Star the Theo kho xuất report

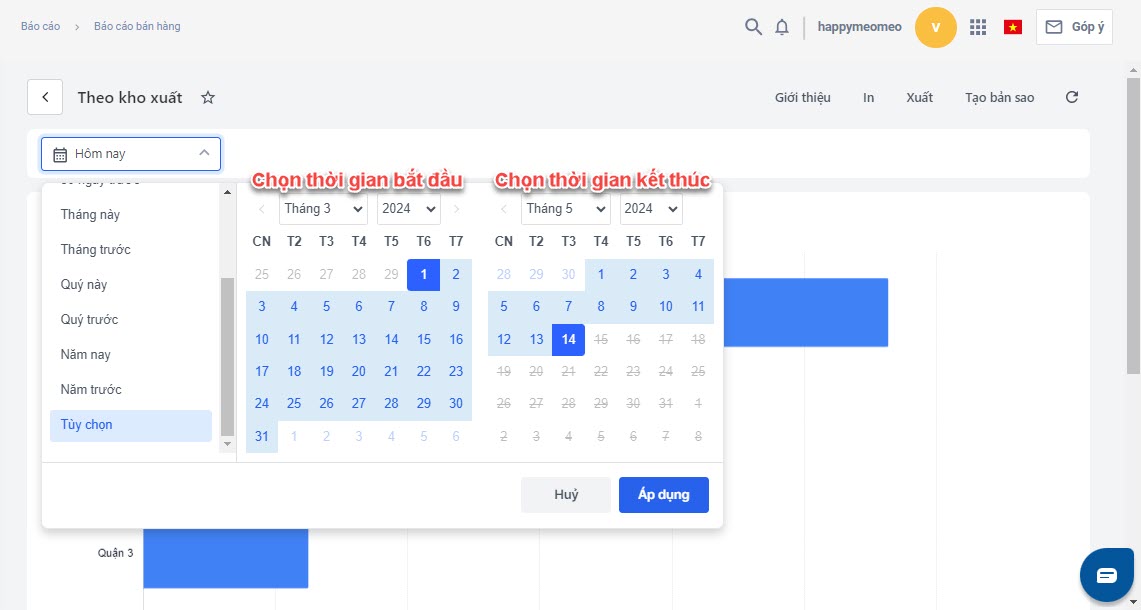point(208,97)
